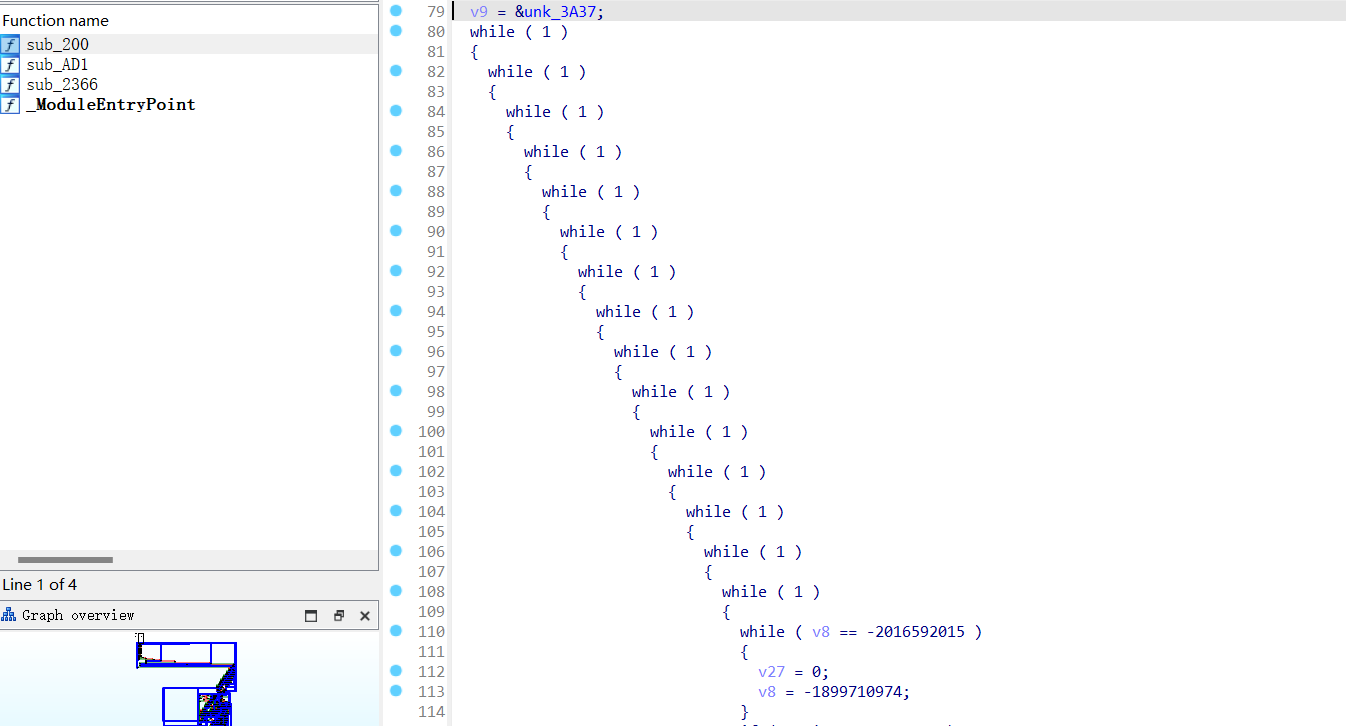Click the function icon beside sub_200

click(x=10, y=44)
